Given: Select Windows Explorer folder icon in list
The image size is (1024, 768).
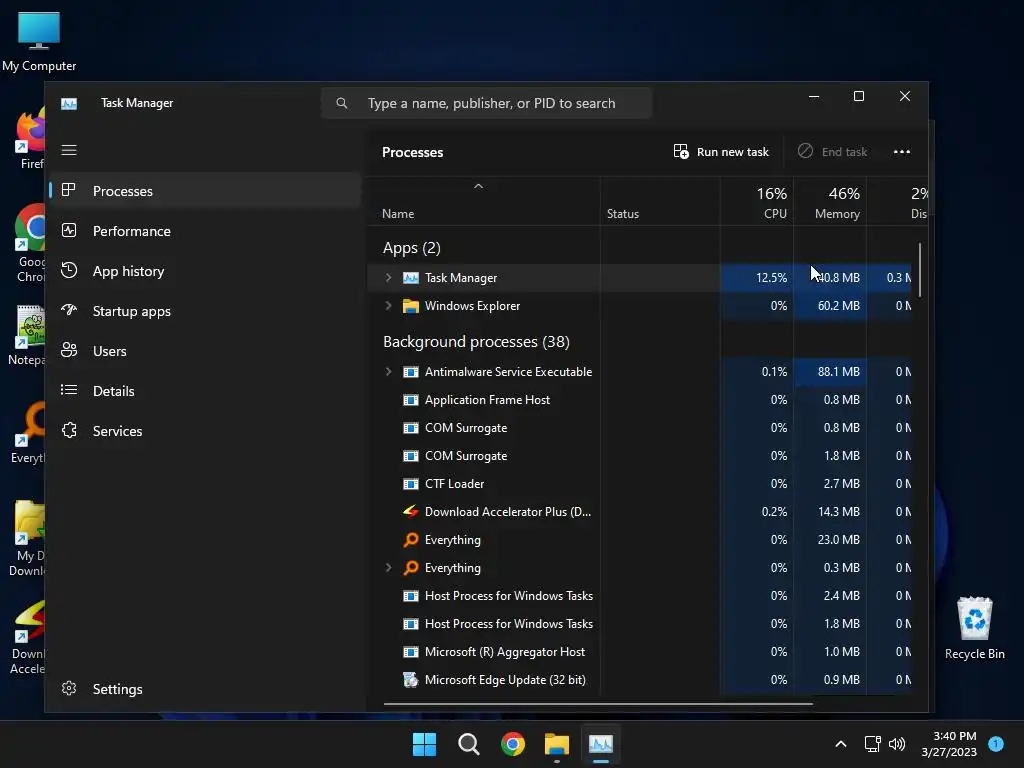Looking at the screenshot, I should (x=411, y=306).
